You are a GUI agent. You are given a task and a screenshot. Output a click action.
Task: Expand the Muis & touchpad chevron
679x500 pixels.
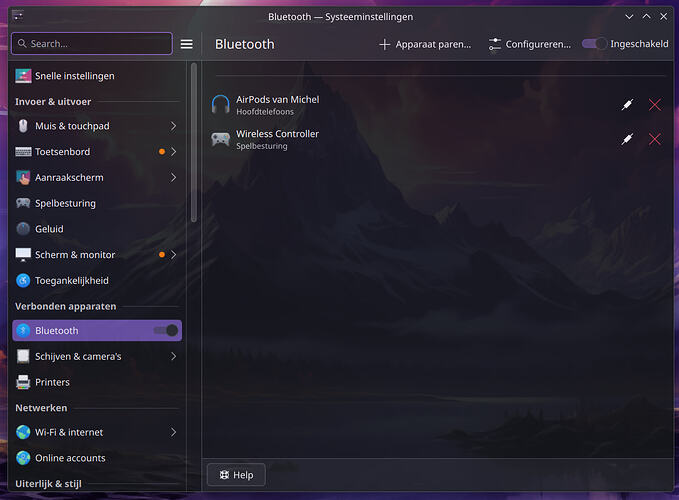(x=173, y=126)
